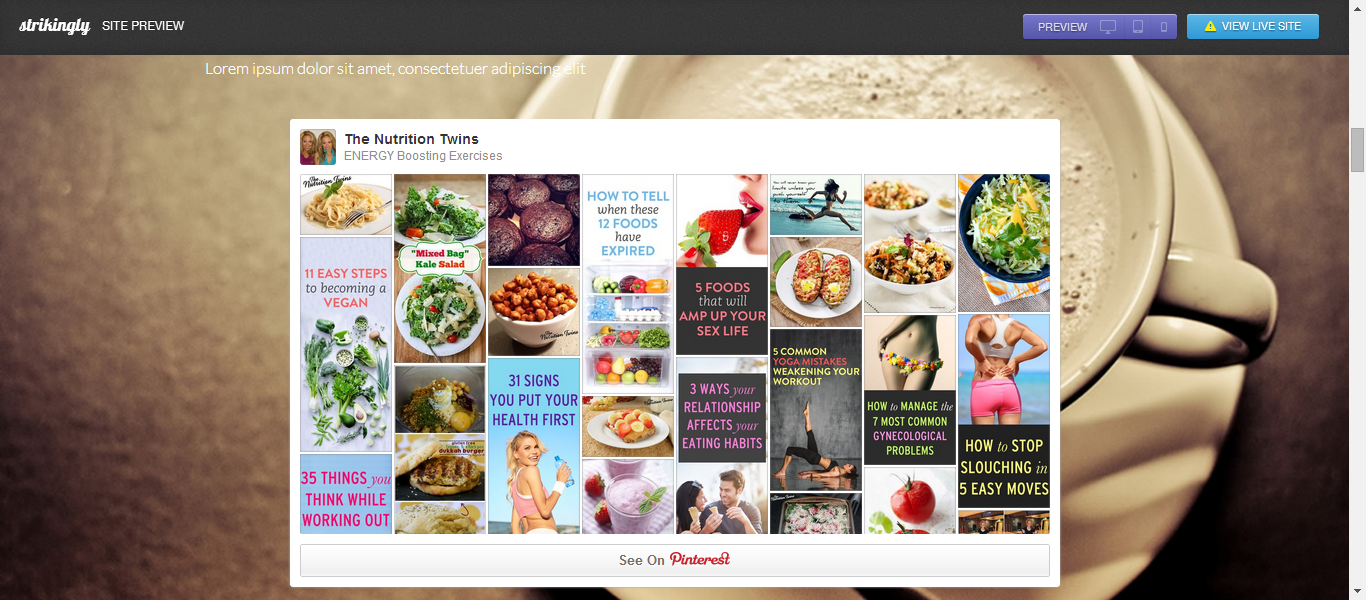1366x600 pixels.
Task: Open ENERGY Boosting Exercises board link
Action: pos(423,156)
